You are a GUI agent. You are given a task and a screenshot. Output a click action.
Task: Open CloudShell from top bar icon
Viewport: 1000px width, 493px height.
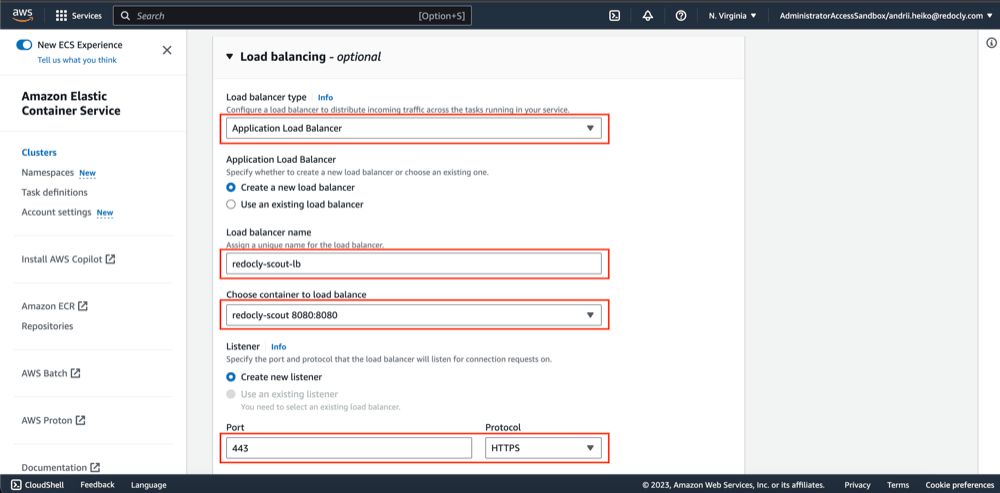(x=614, y=16)
